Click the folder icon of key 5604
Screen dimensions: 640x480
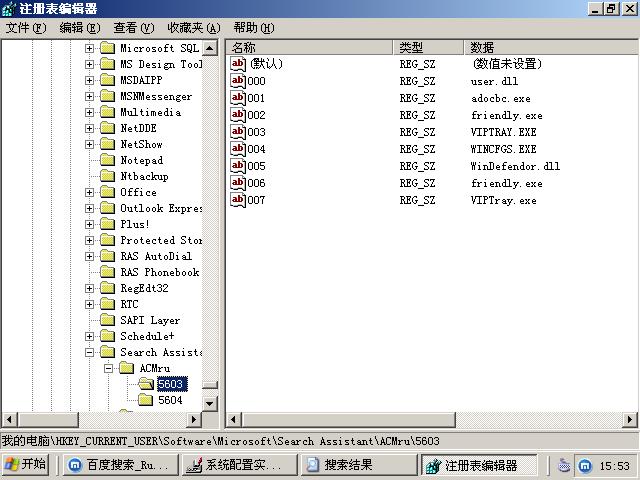click(146, 400)
